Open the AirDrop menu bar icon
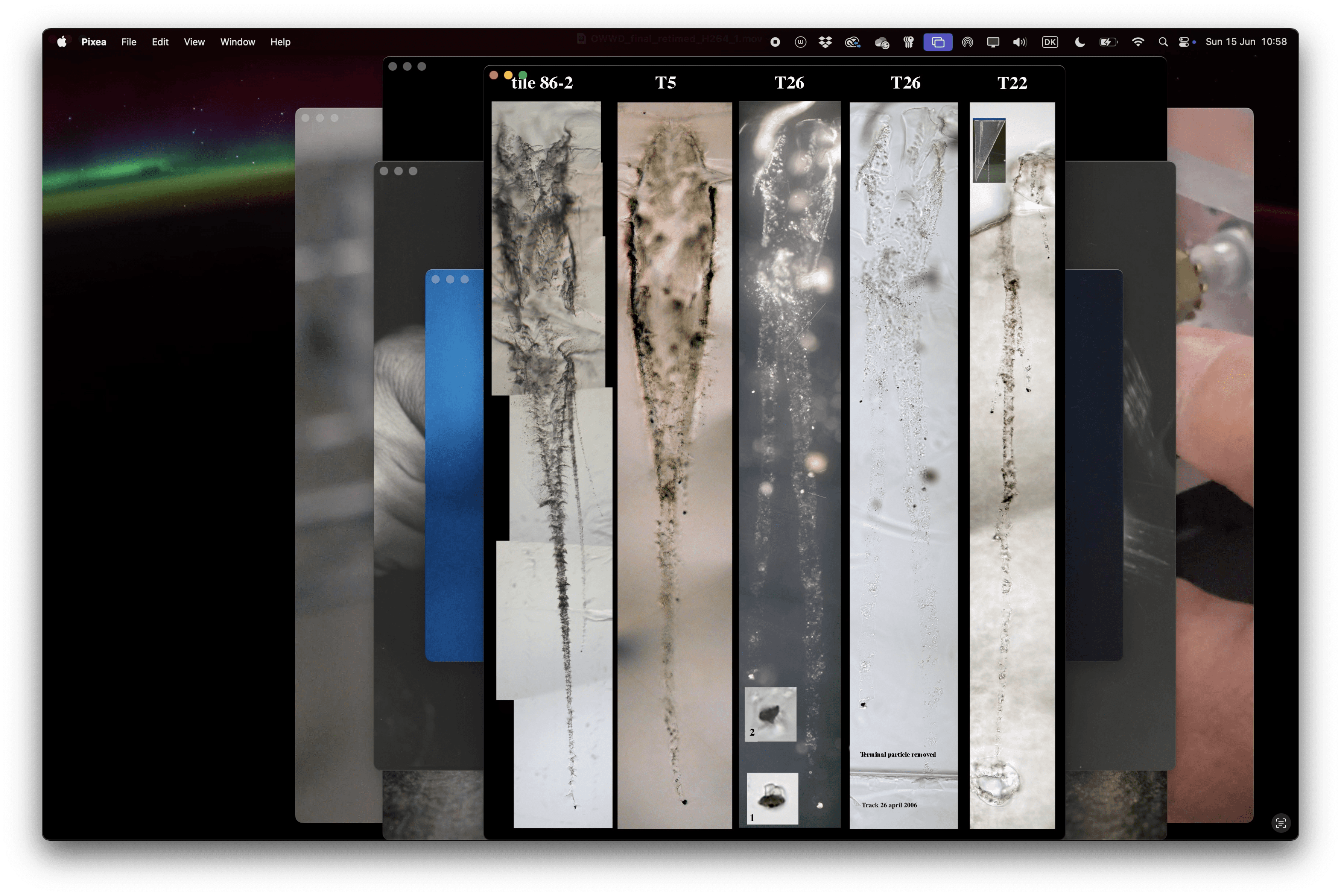 pyautogui.click(x=967, y=42)
